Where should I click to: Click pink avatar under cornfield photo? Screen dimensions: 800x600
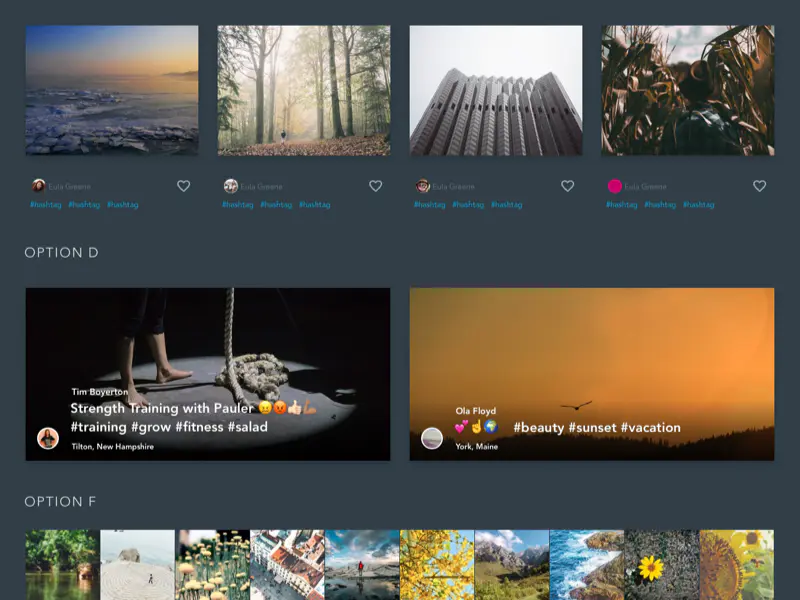pyautogui.click(x=614, y=186)
